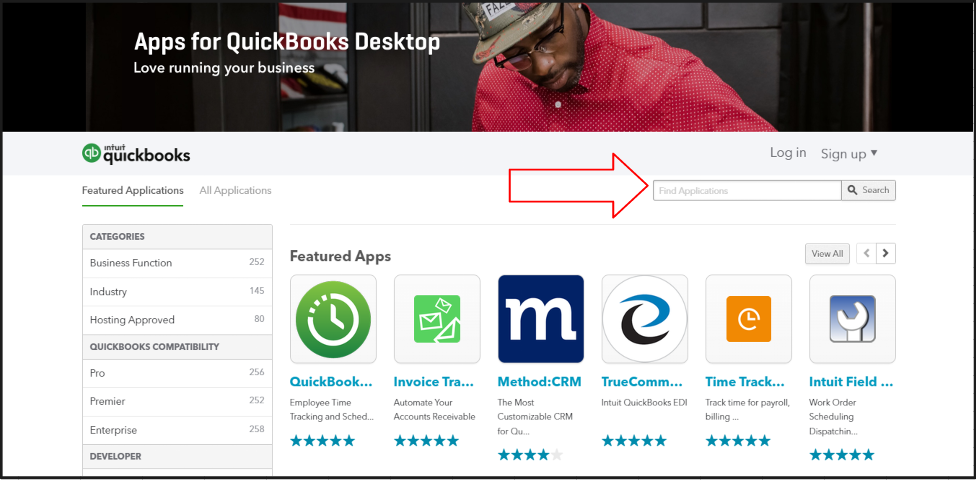Filter by Enterprise QuickBooks compatibility
The height and width of the screenshot is (480, 976).
tap(177, 430)
